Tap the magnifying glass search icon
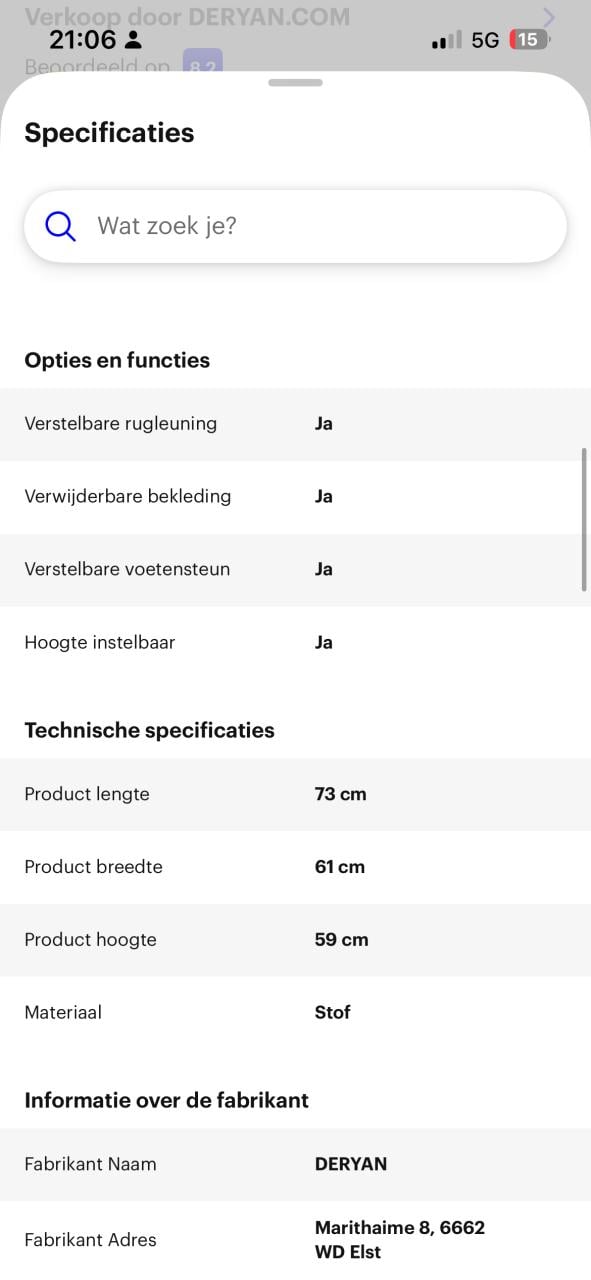Viewport: 591px width, 1280px height. (x=60, y=226)
